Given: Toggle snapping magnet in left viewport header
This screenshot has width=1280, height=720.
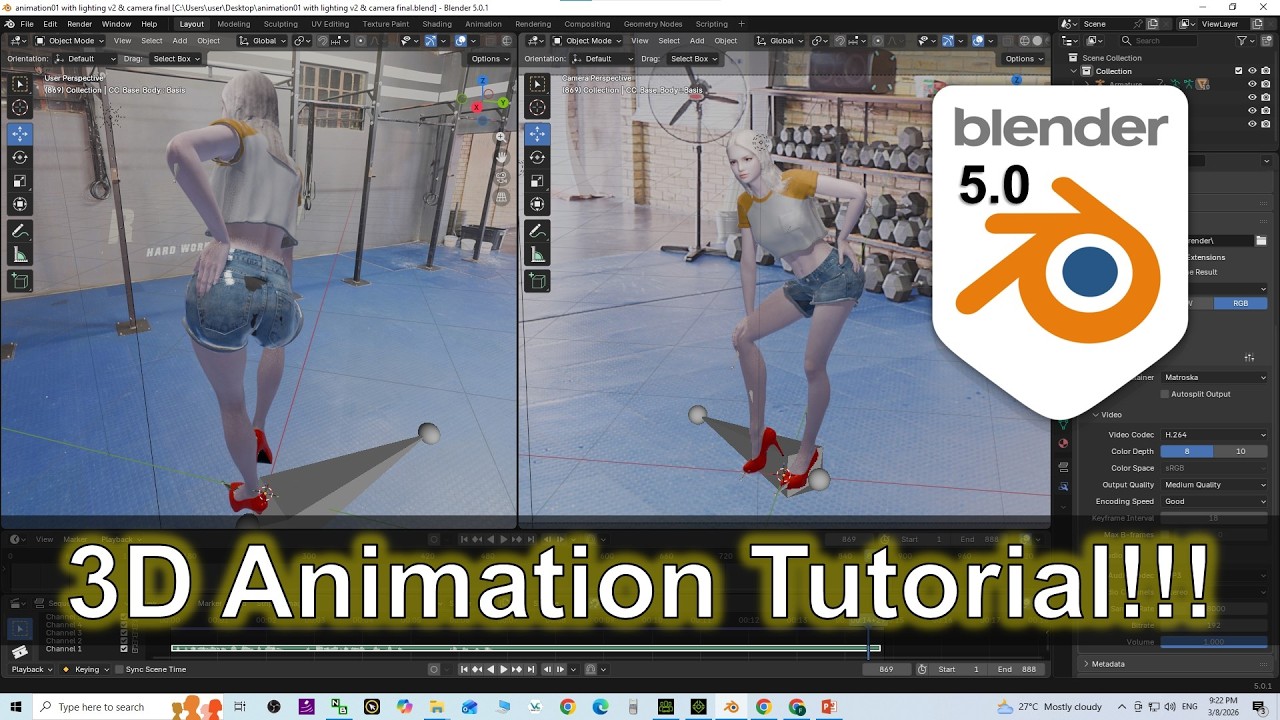Looking at the screenshot, I should pyautogui.click(x=323, y=41).
